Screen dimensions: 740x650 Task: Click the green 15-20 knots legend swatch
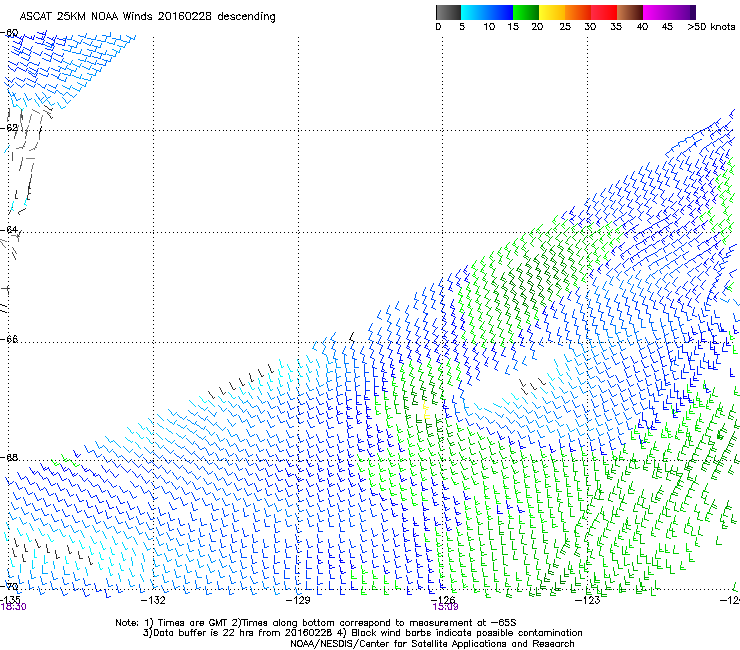pyautogui.click(x=526, y=12)
